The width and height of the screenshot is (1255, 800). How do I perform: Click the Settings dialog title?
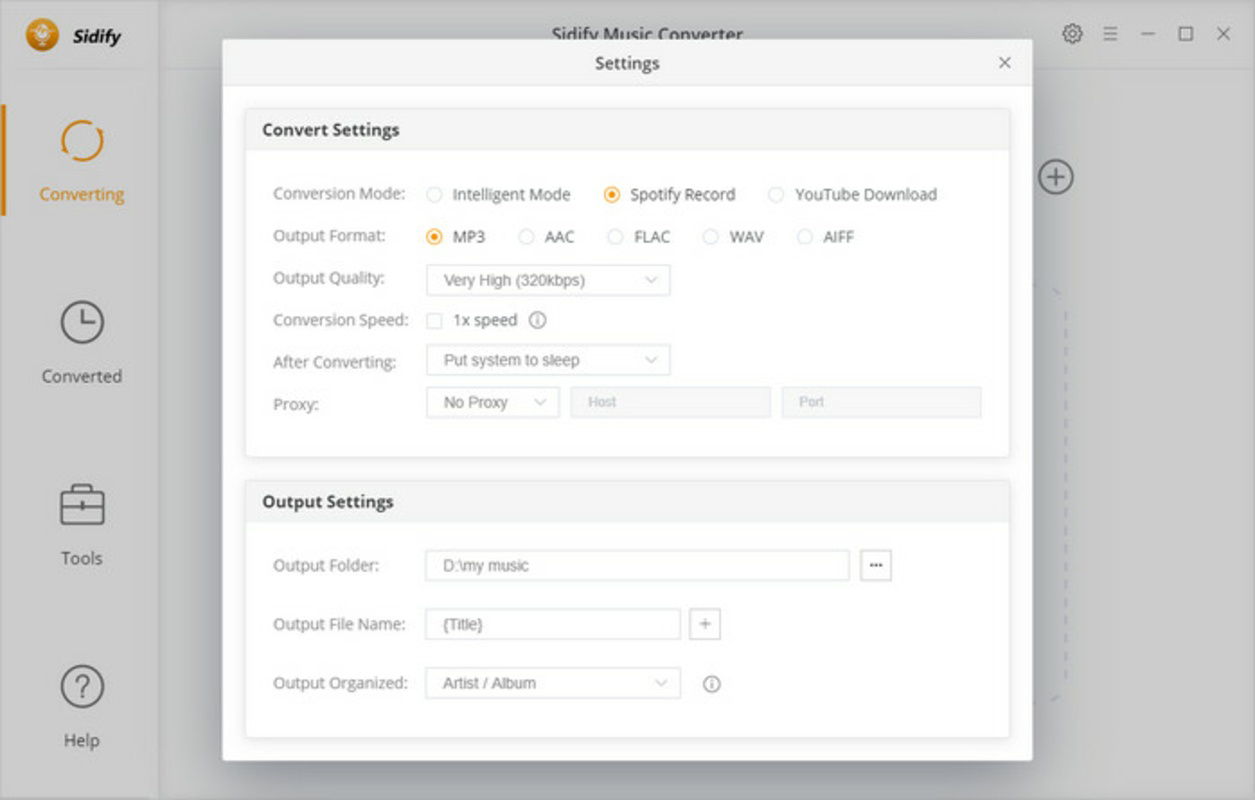[x=627, y=63]
